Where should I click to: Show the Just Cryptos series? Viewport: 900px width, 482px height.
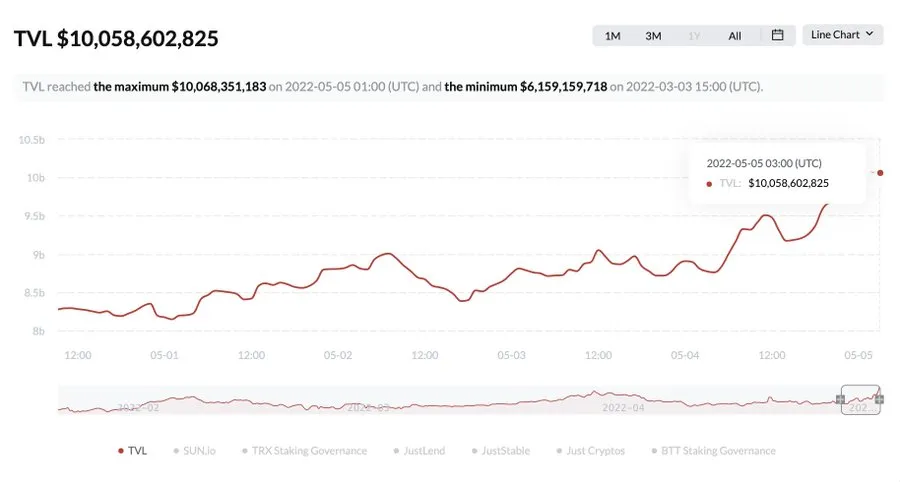tap(591, 451)
